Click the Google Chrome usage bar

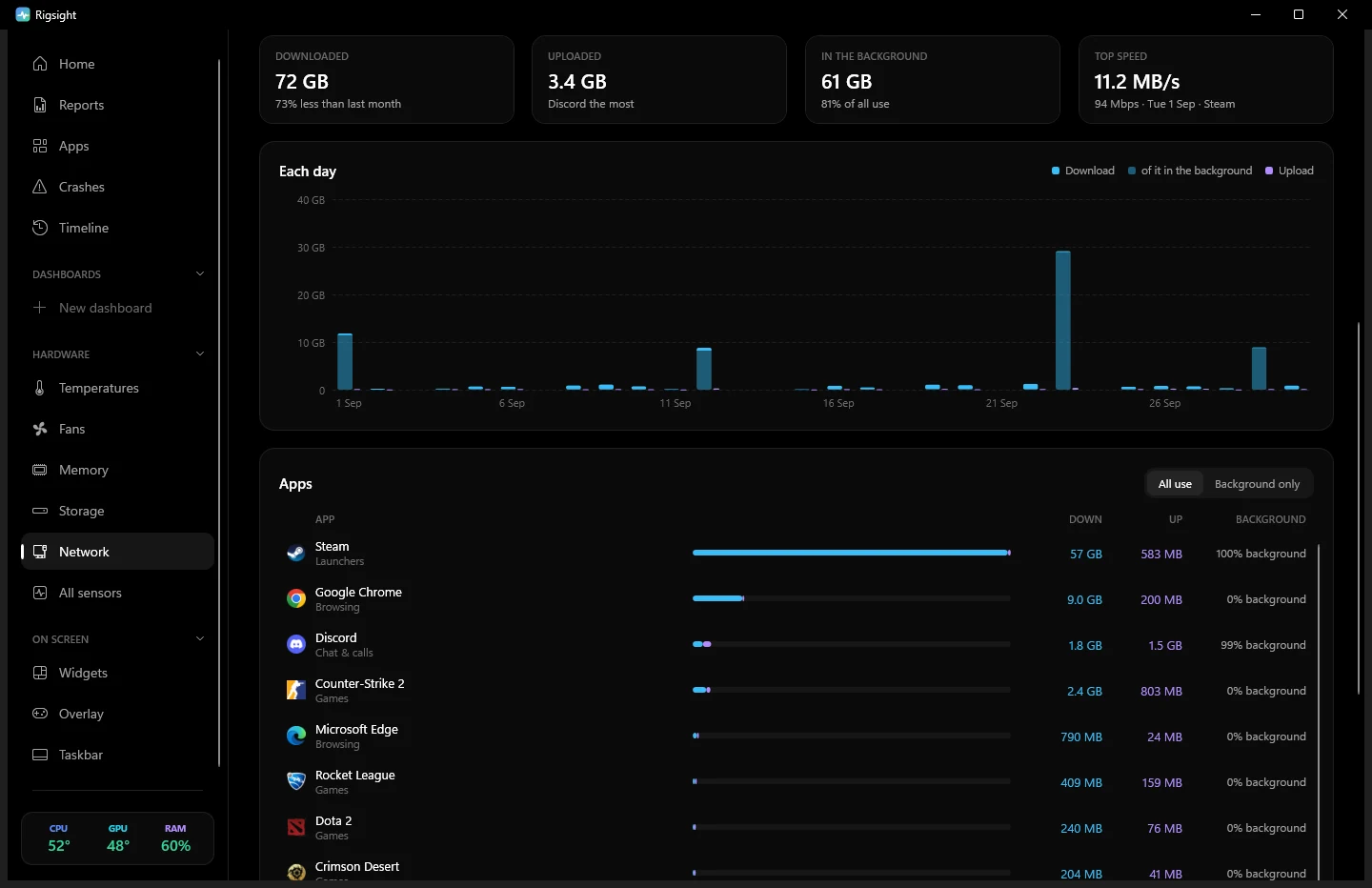pyautogui.click(x=852, y=598)
